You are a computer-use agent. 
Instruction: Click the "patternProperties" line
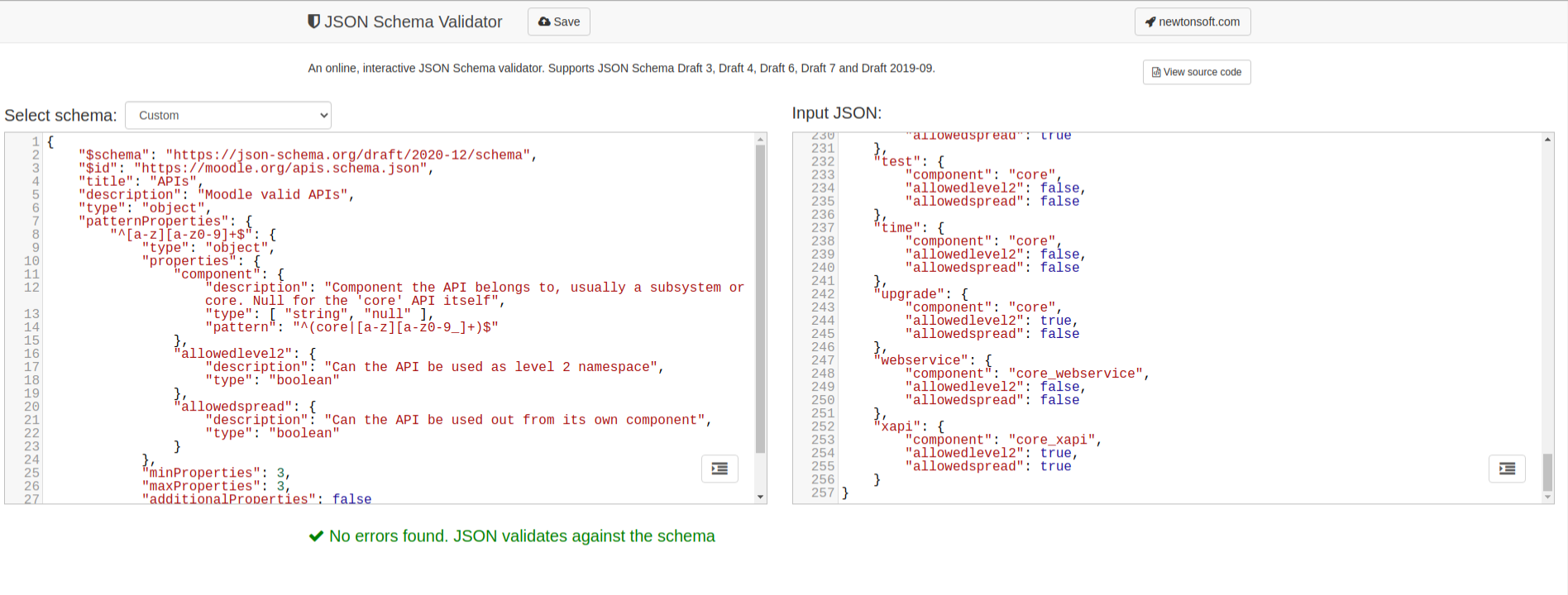click(x=165, y=221)
